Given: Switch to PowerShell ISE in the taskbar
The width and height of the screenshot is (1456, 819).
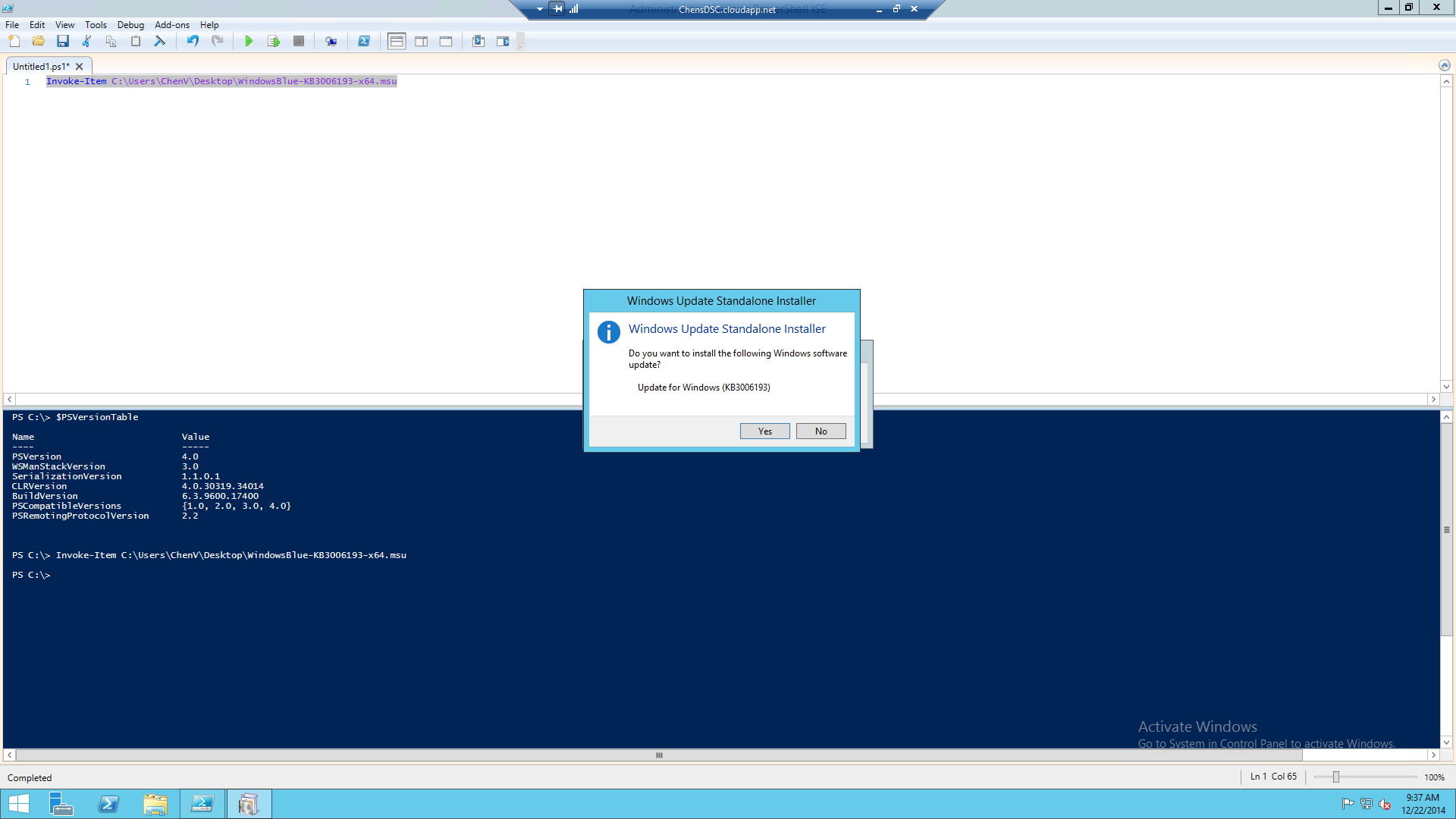Looking at the screenshot, I should (202, 804).
